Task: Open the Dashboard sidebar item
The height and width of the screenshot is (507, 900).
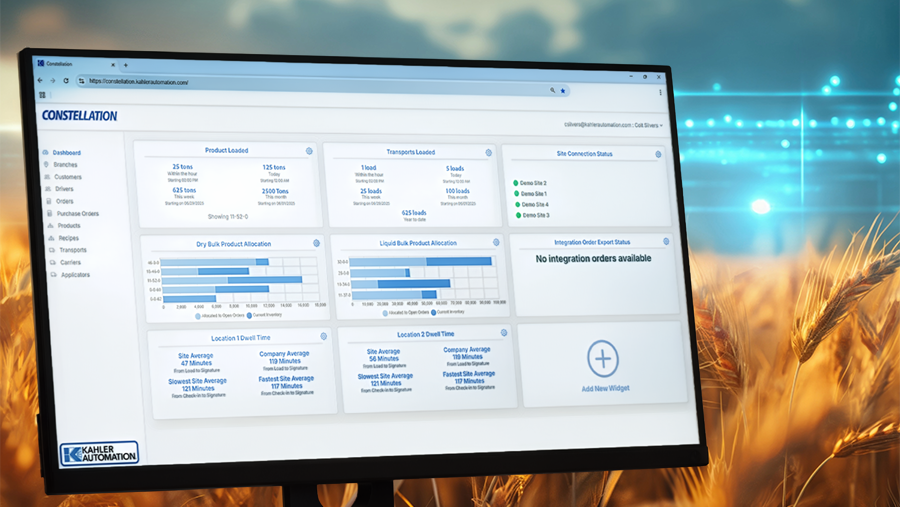Action: pyautogui.click(x=61, y=152)
